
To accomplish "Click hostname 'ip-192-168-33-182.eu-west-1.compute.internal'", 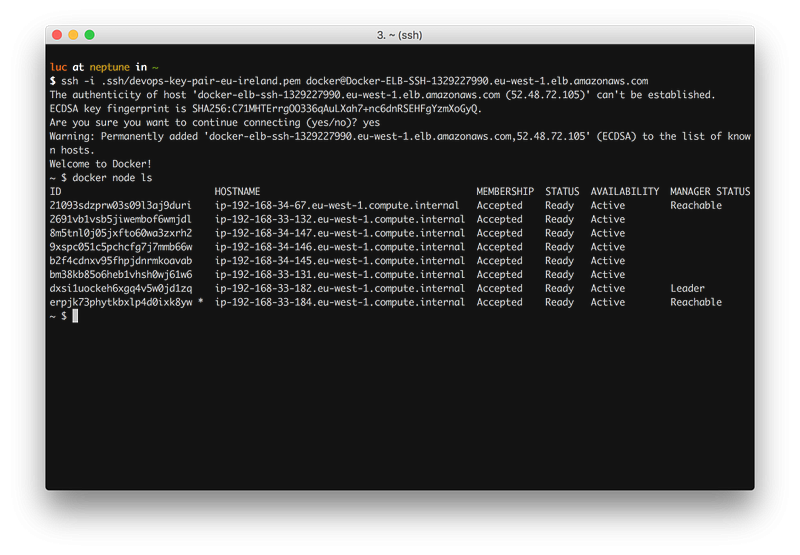I will tap(340, 288).
